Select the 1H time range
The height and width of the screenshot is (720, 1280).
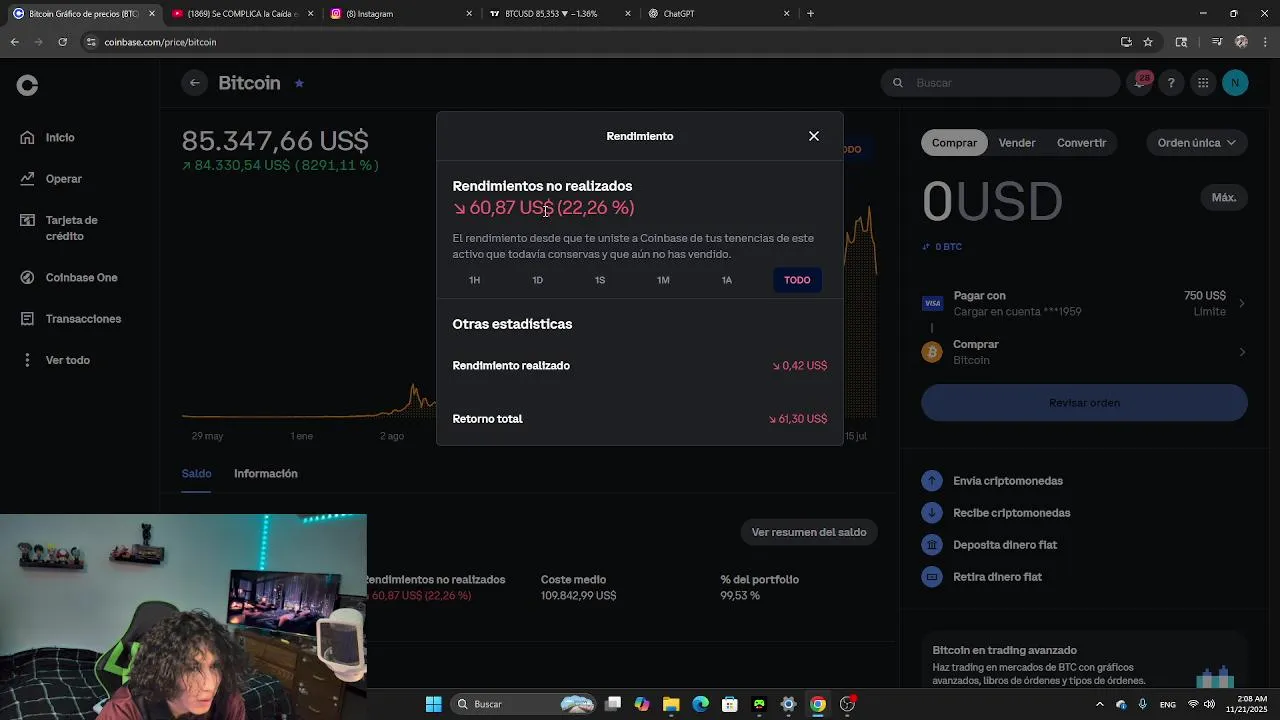coord(475,280)
